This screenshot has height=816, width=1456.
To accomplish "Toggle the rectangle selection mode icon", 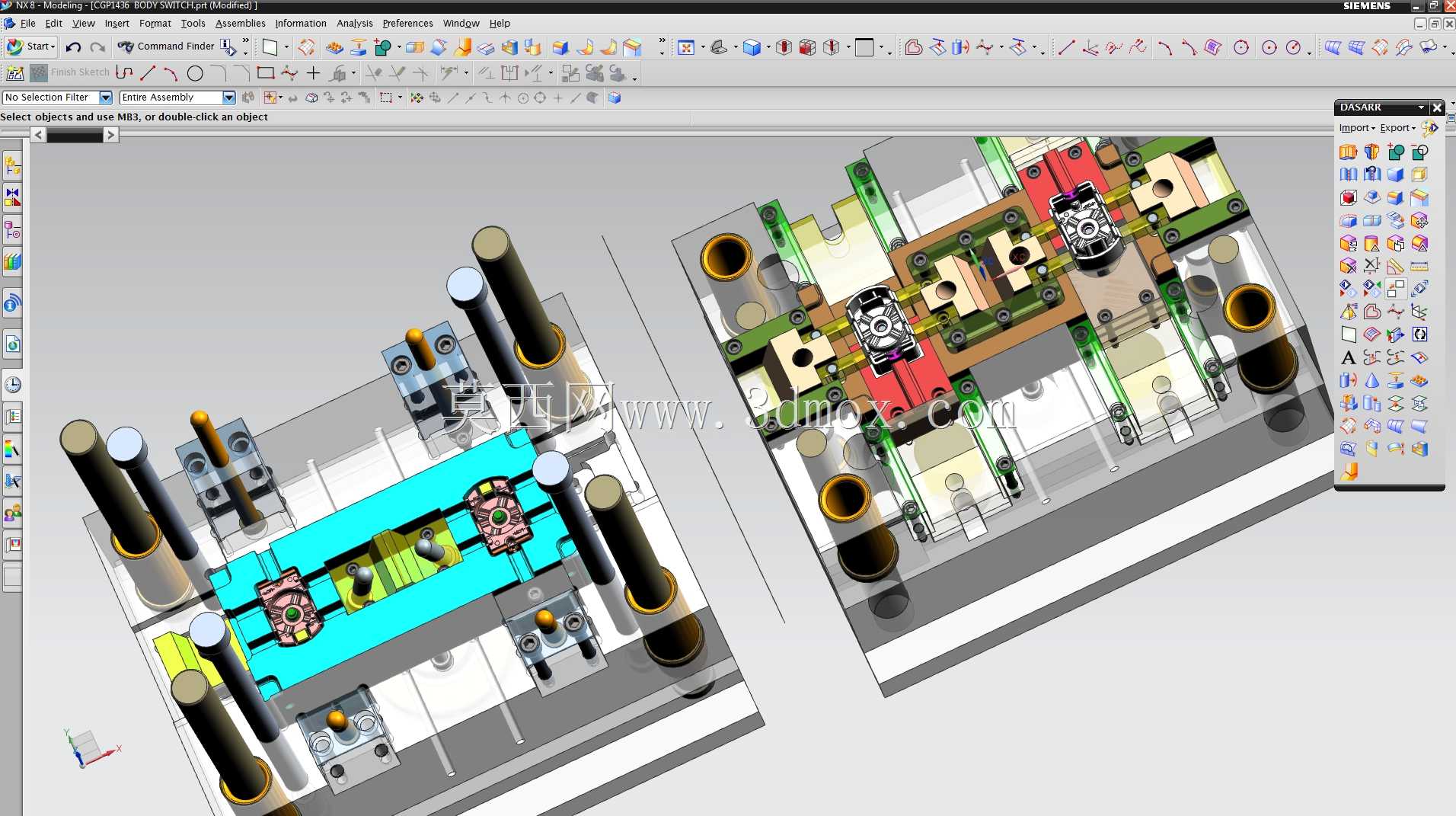I will (386, 98).
